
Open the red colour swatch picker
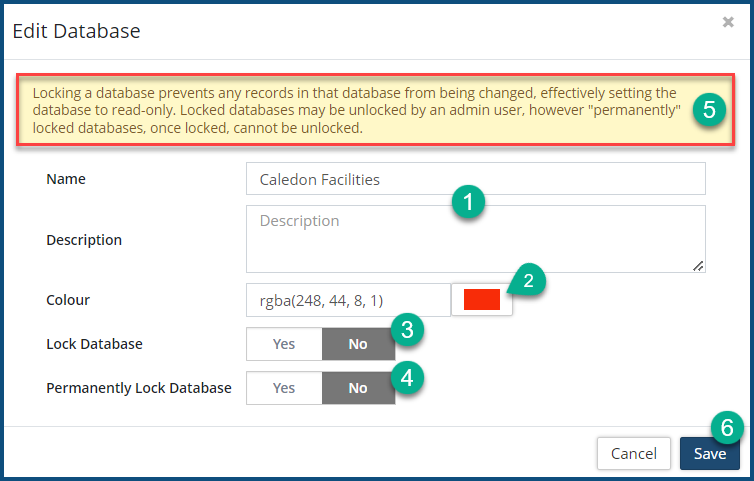tap(481, 300)
